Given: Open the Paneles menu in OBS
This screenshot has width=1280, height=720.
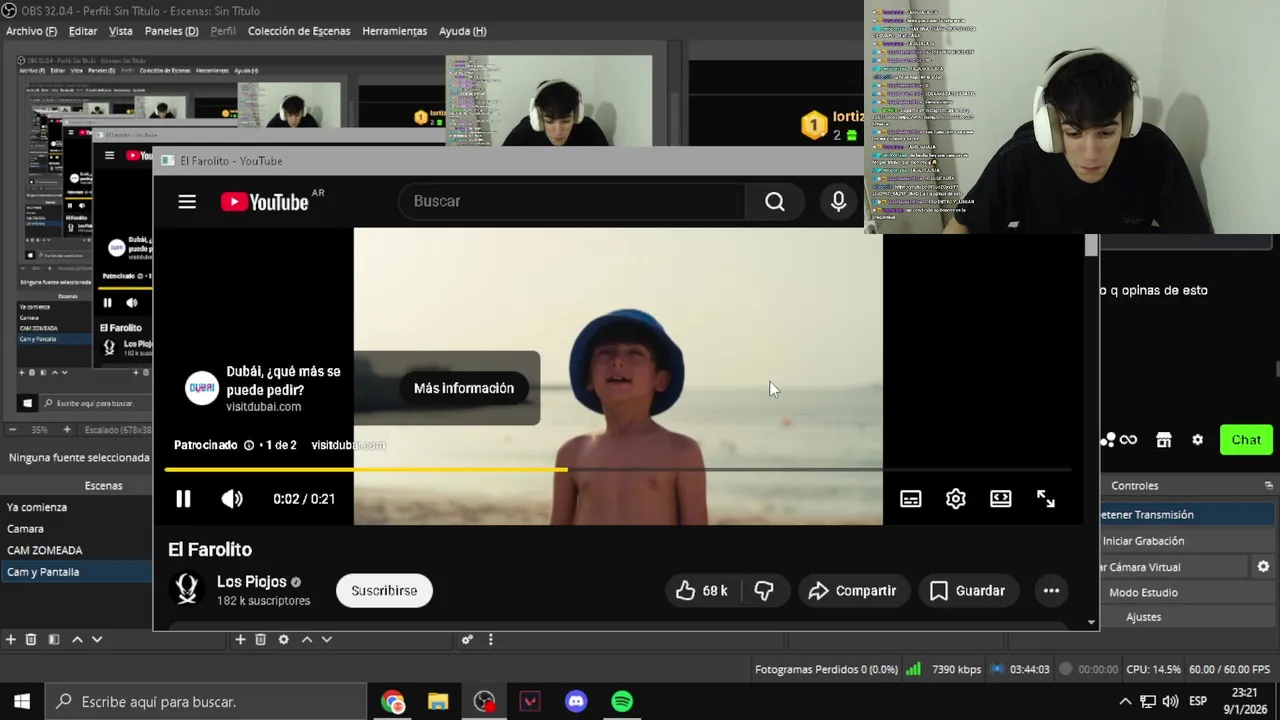Looking at the screenshot, I should click(171, 31).
